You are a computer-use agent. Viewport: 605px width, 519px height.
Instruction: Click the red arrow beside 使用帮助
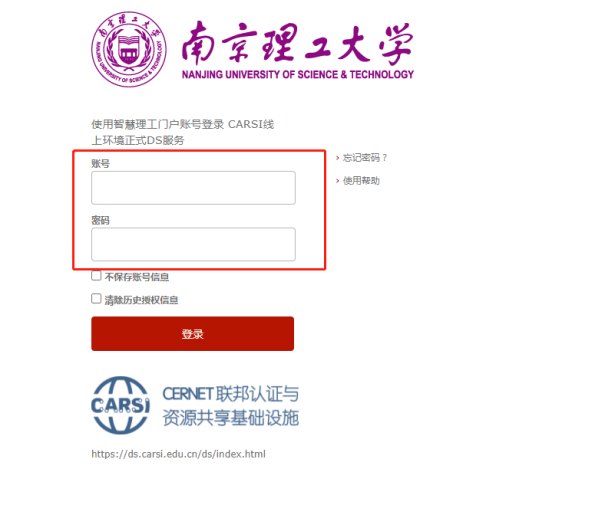[x=338, y=181]
